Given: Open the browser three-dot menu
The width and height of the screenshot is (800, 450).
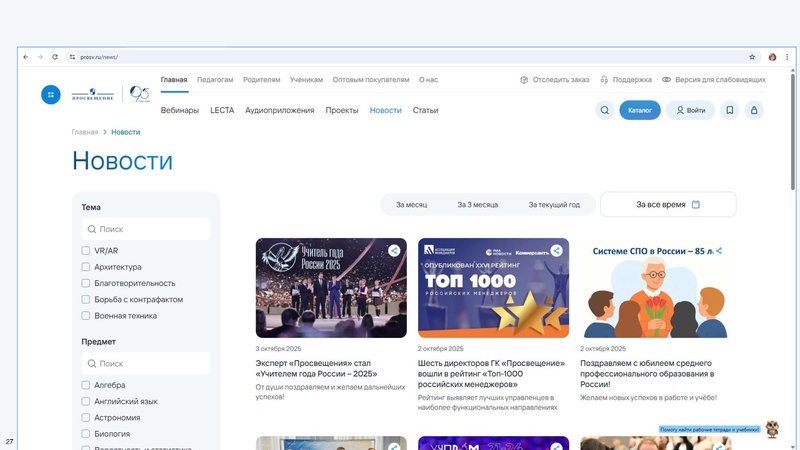Looking at the screenshot, I should click(x=787, y=57).
